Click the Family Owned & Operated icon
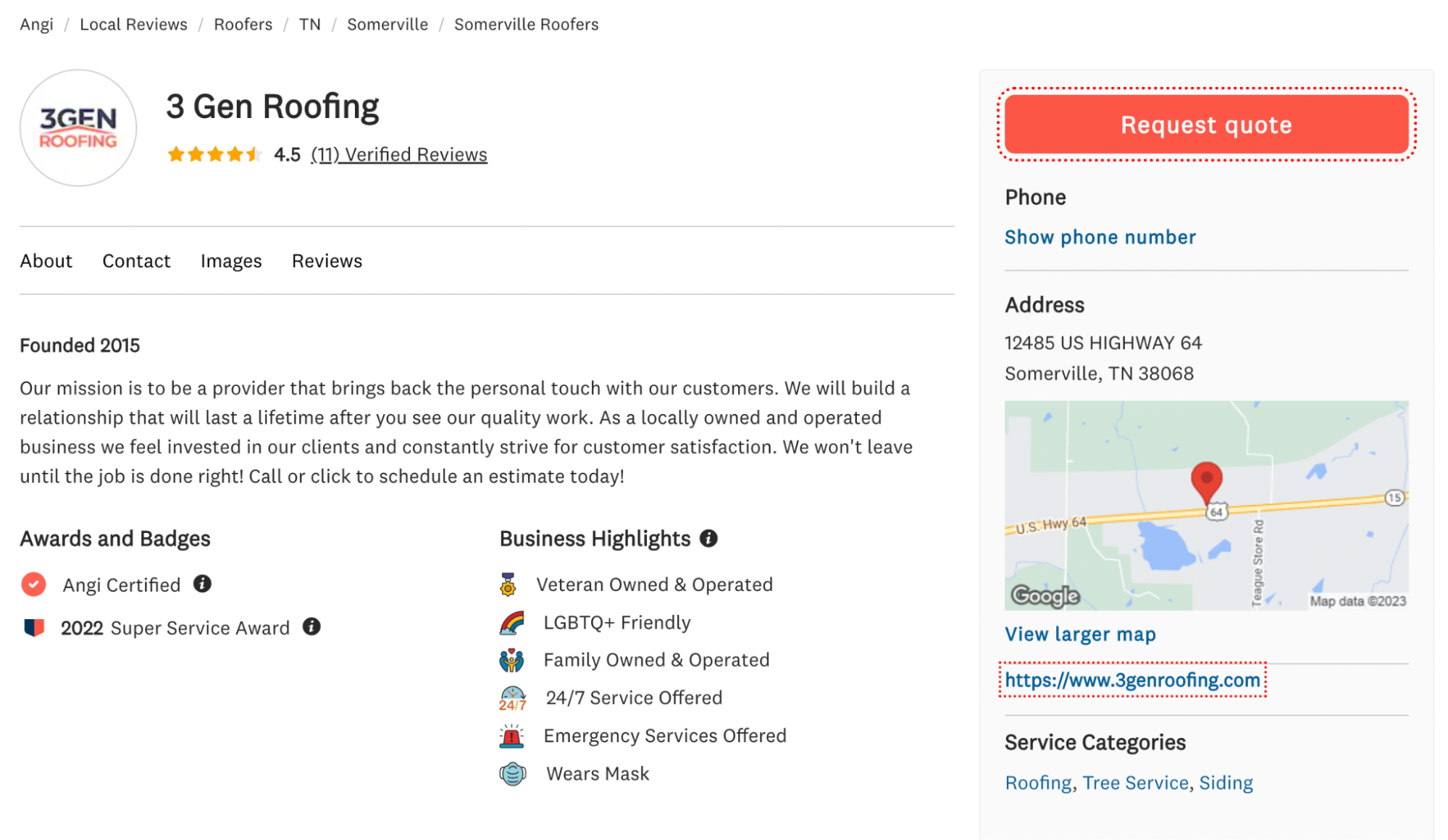This screenshot has width=1448, height=840. pyautogui.click(x=511, y=659)
